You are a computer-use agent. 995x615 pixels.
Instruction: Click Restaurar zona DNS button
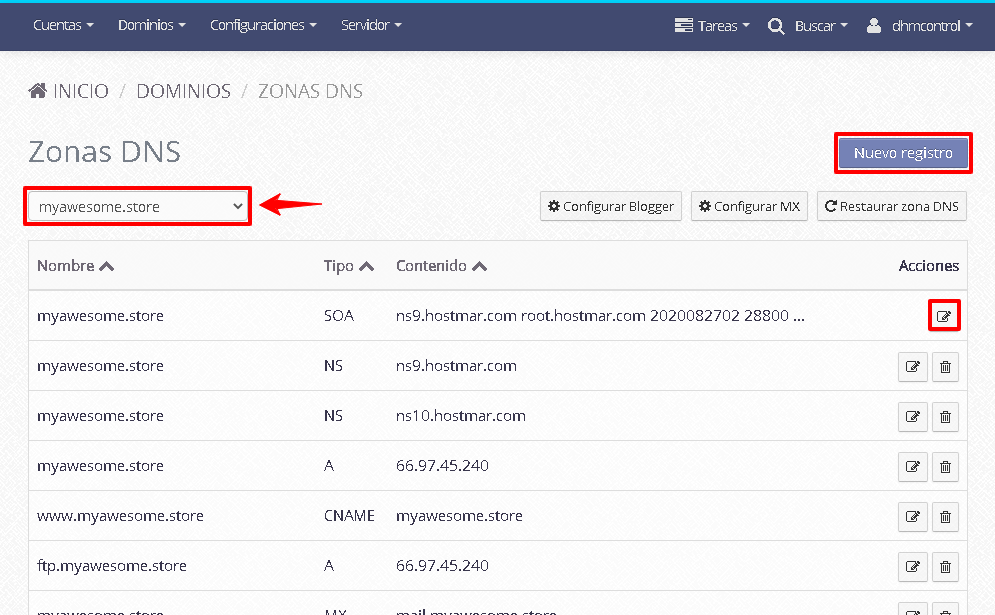click(x=891, y=207)
